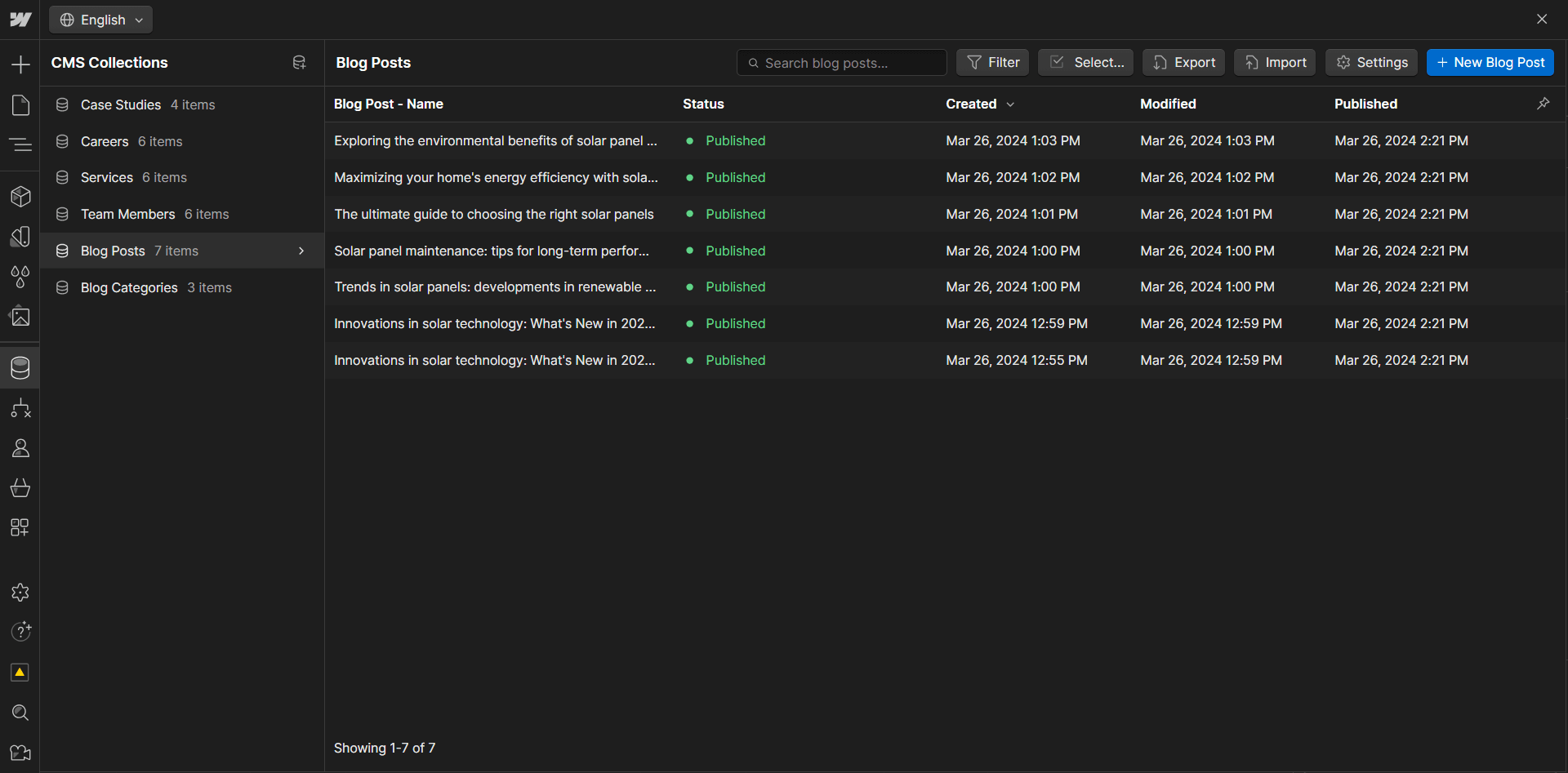The height and width of the screenshot is (773, 1568).
Task: Open the Pages panel
Action: [20, 104]
